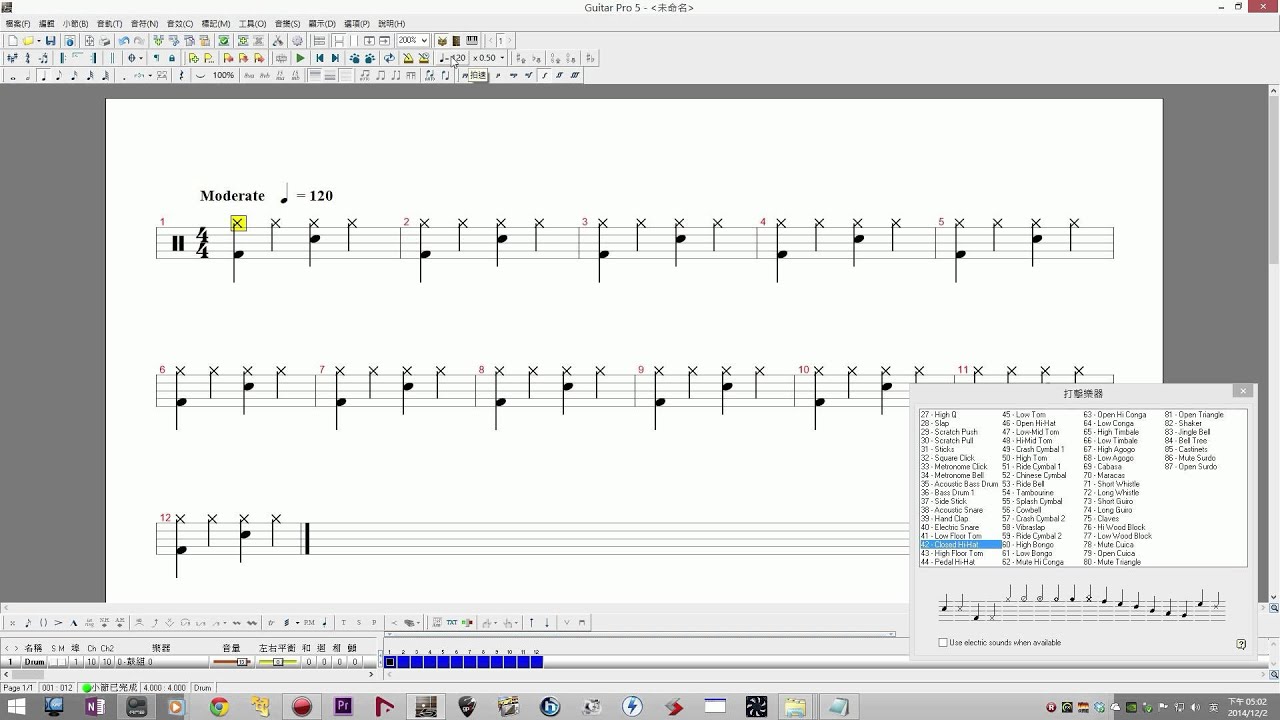Open the keyboard piano view icon
Screen dimensions: 1280x720
tap(472, 41)
